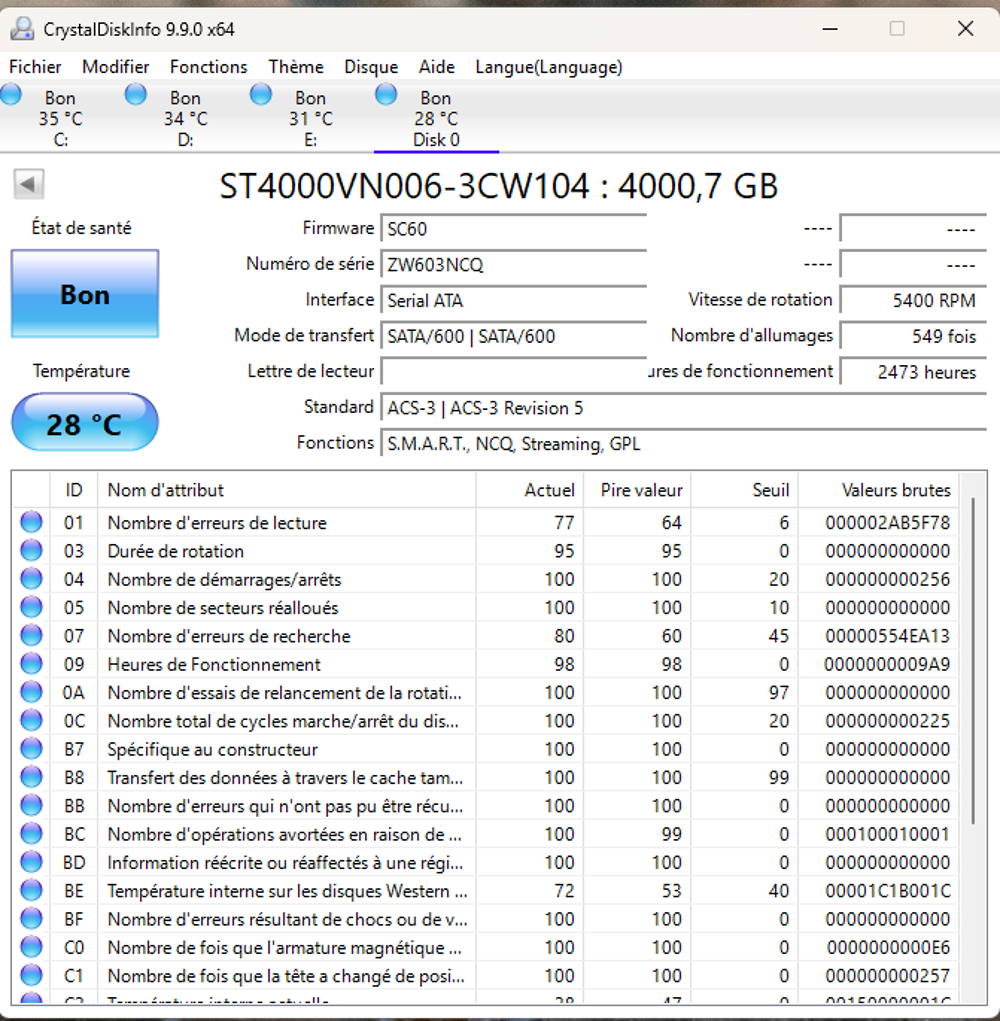The height and width of the screenshot is (1021, 1000).
Task: Click the 28 °C temperature button
Action: click(85, 423)
